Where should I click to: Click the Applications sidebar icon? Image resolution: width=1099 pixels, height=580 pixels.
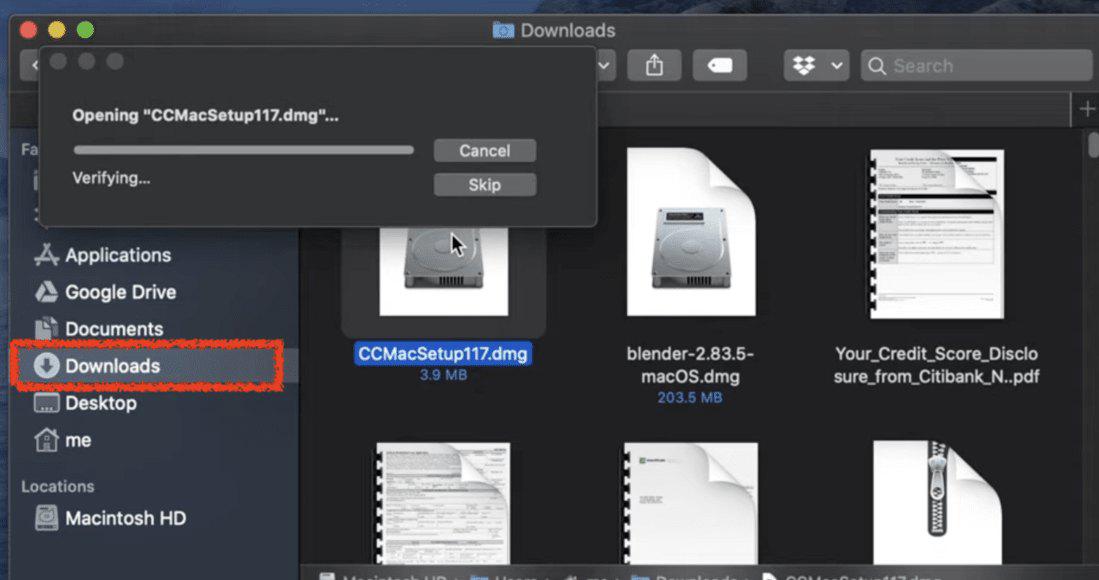[x=46, y=255]
